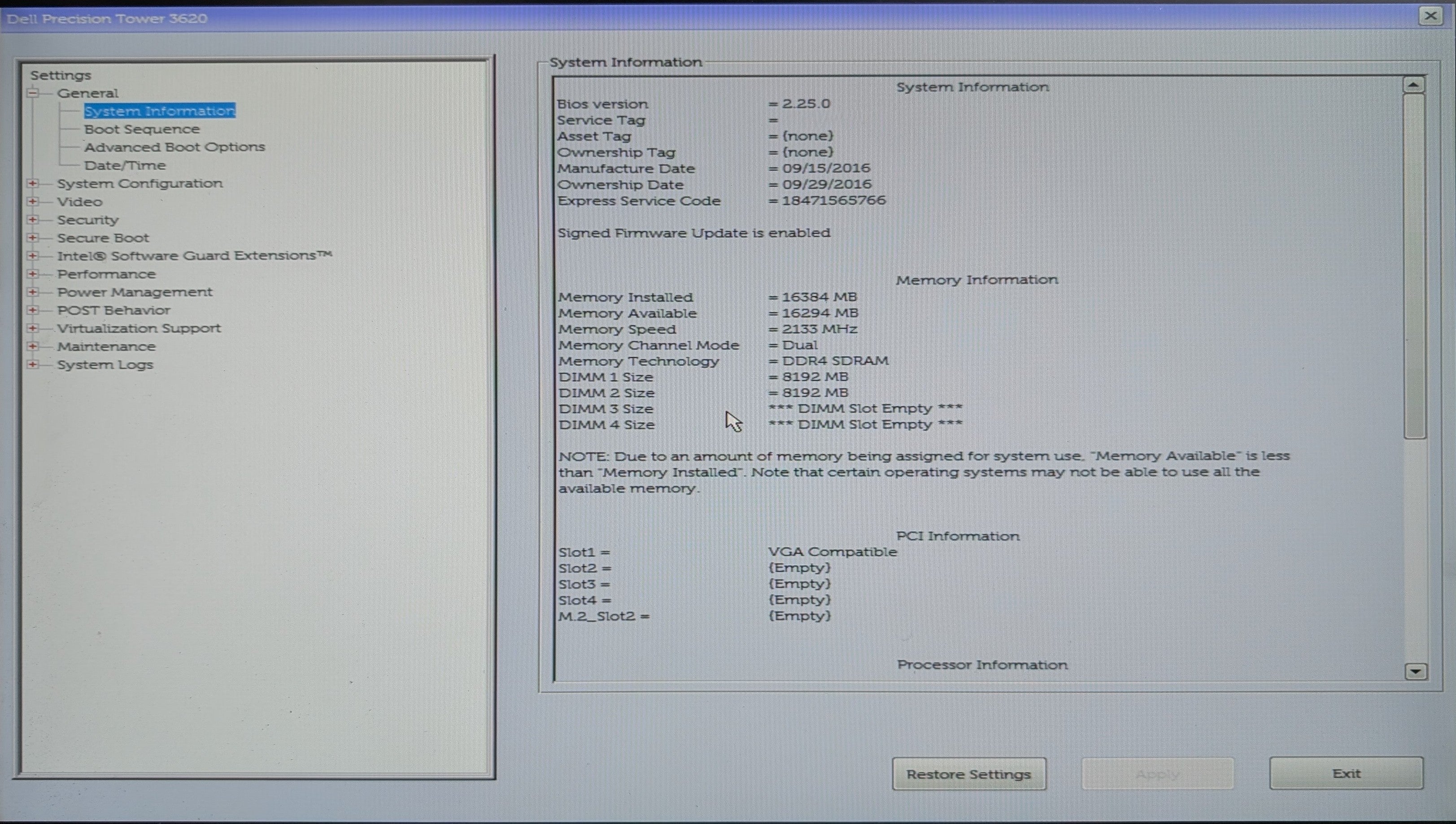
Task: Select the Secure Boot label
Action: tap(103, 238)
